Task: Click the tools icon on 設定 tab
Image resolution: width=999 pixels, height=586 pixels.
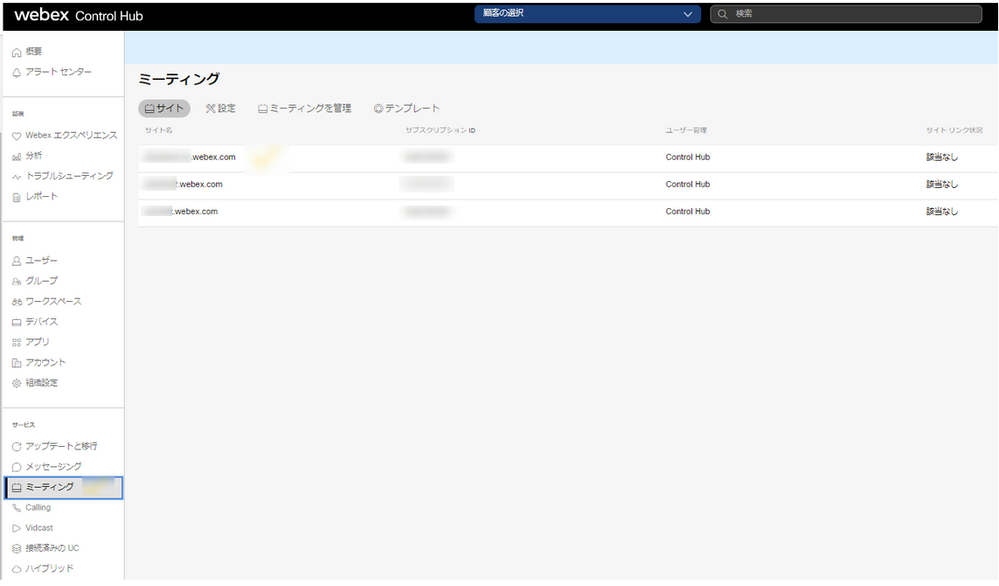Action: coord(211,109)
